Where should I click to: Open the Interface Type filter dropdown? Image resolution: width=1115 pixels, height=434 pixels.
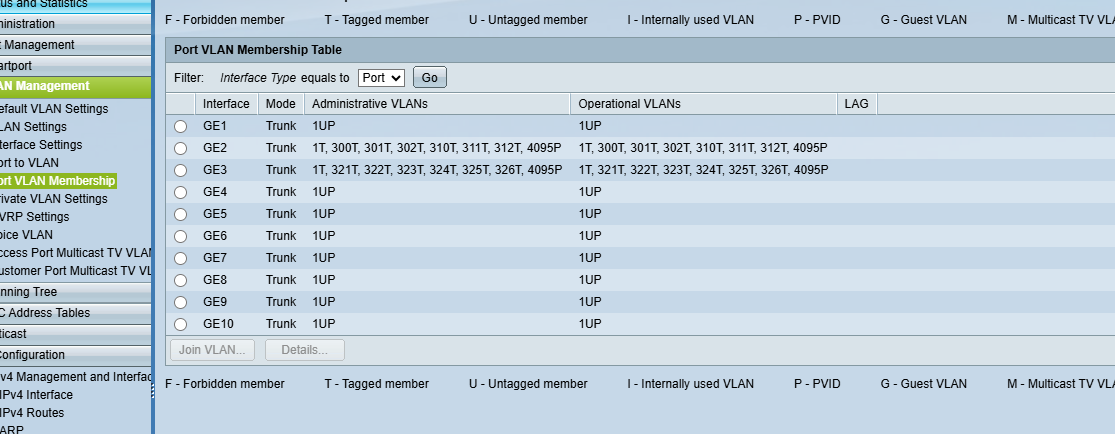(x=381, y=77)
